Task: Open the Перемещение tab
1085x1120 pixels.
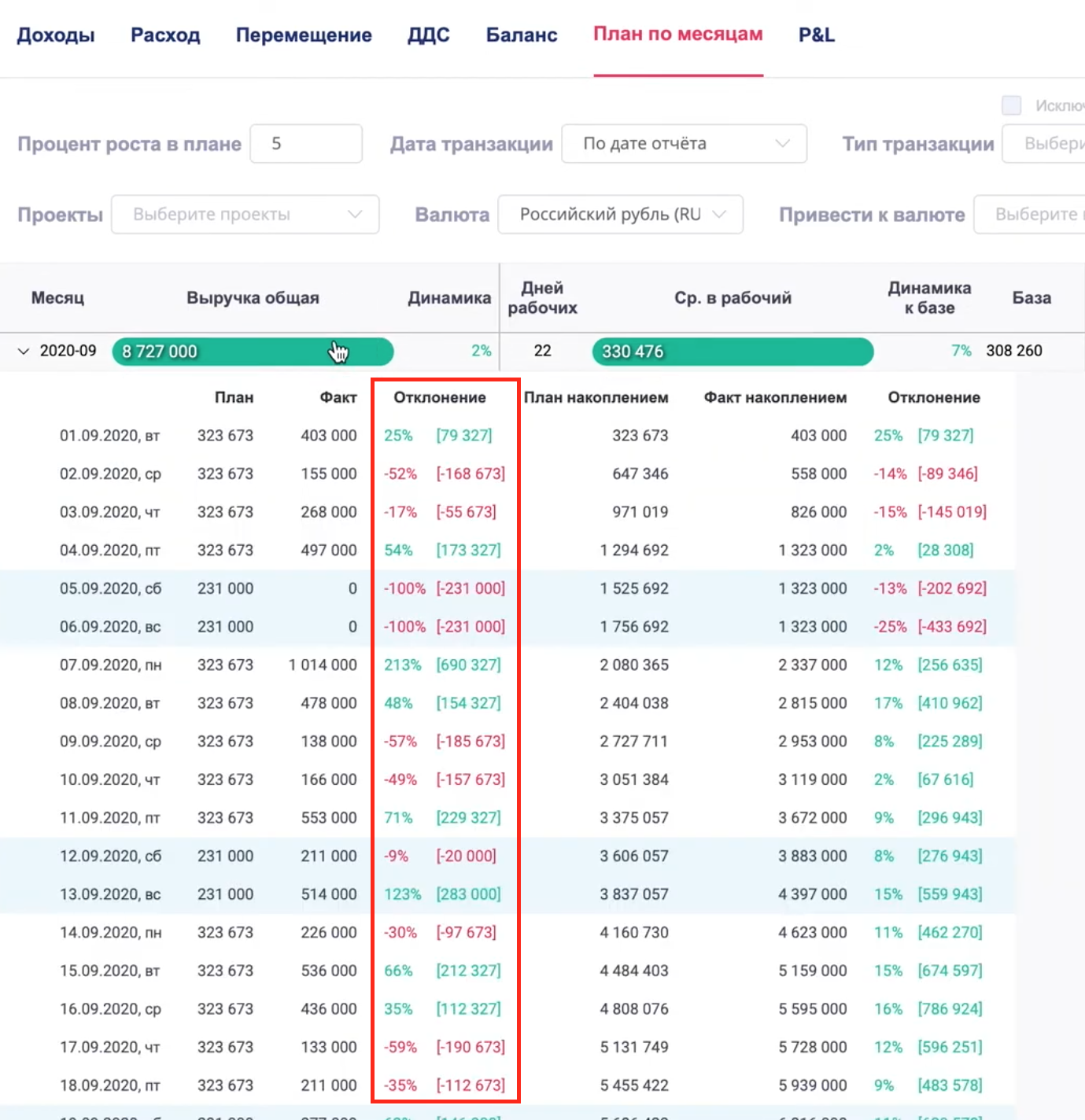Action: (x=304, y=35)
